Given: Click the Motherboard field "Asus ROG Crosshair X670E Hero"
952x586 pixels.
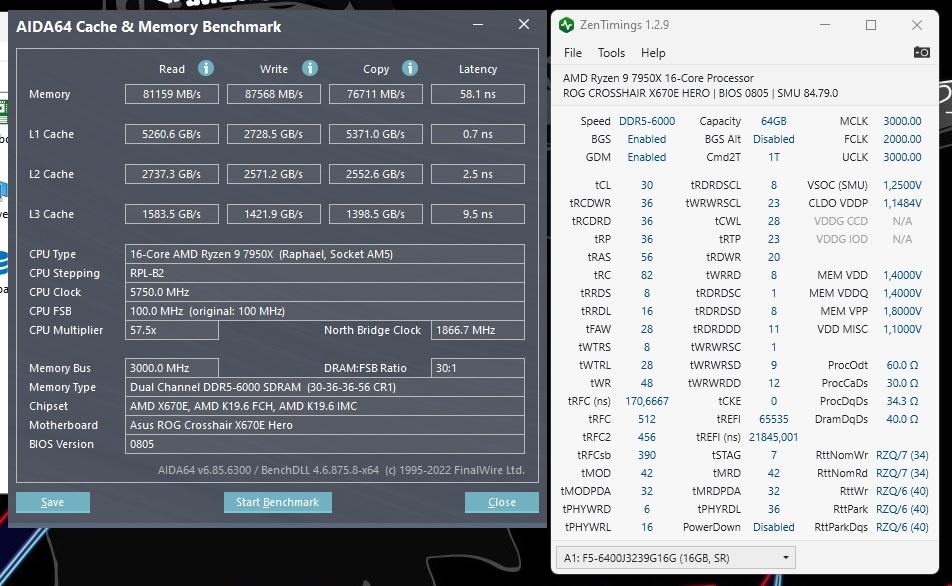Looking at the screenshot, I should pyautogui.click(x=325, y=425).
